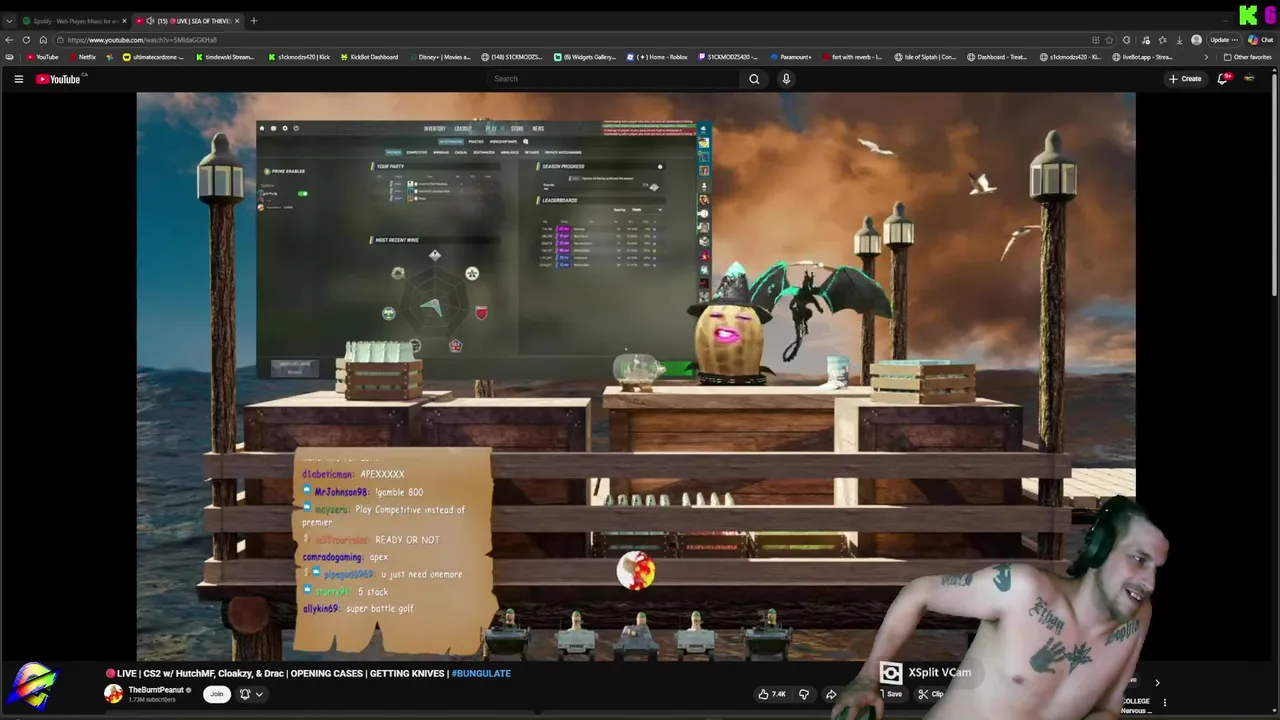Open the Isle of Siptah bookmark
The image size is (1280, 720).
925,57
